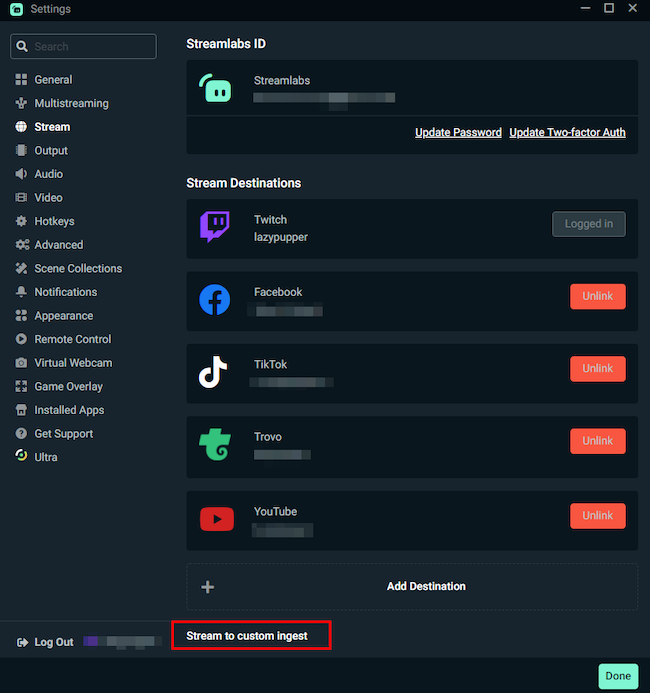650x693 pixels.
Task: Click the General grid icon in sidebar
Action: 21,80
